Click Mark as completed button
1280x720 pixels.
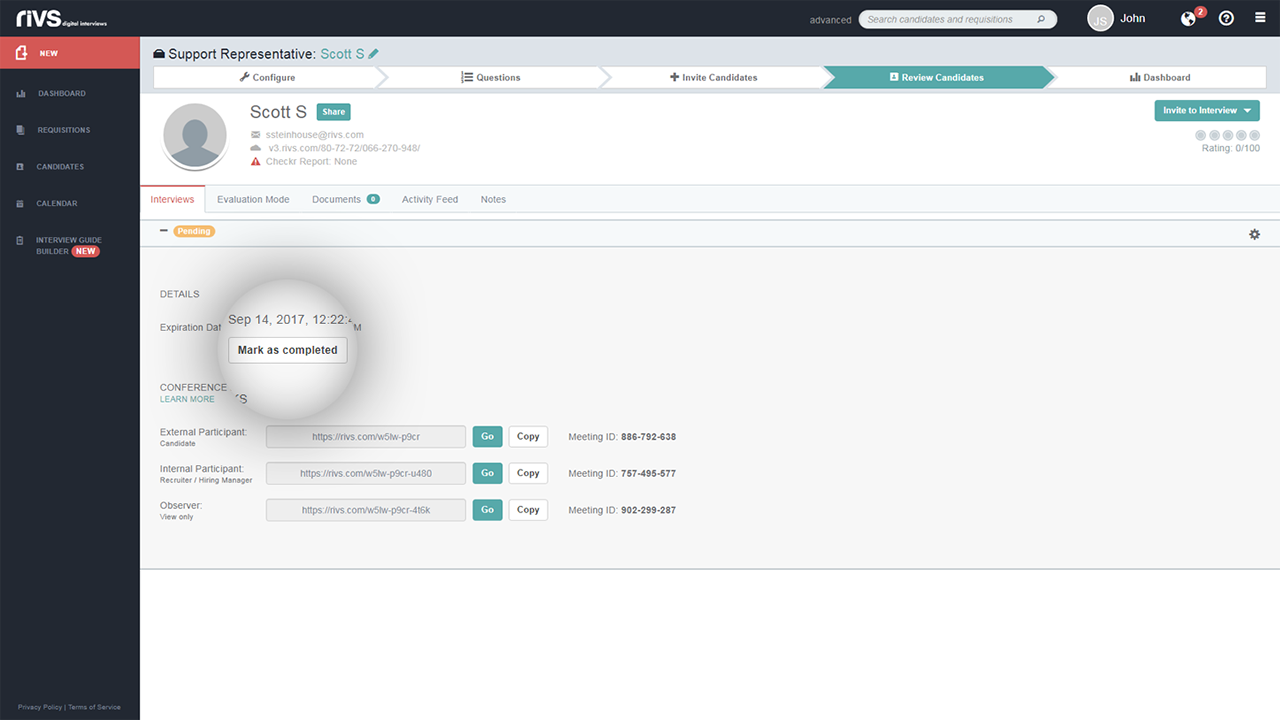288,350
